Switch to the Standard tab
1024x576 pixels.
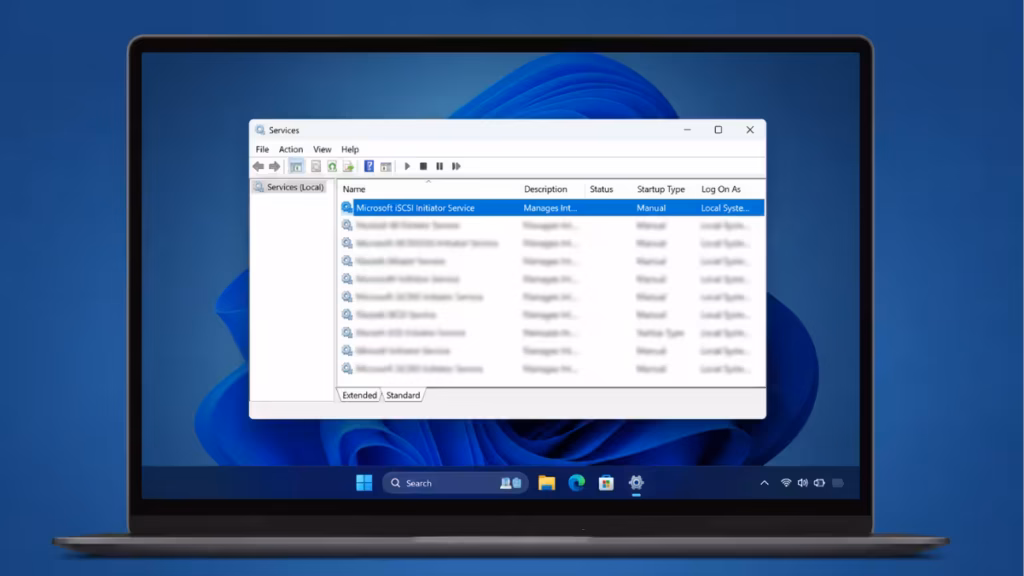403,395
